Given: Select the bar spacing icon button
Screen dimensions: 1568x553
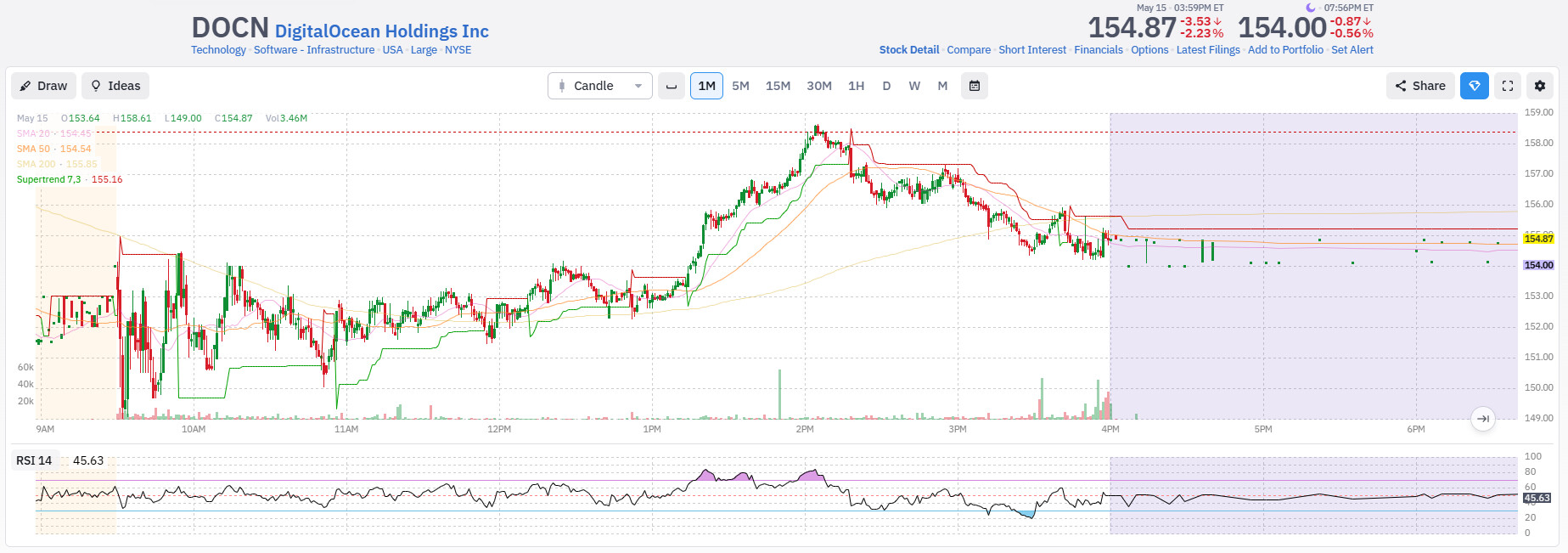Looking at the screenshot, I should (672, 86).
